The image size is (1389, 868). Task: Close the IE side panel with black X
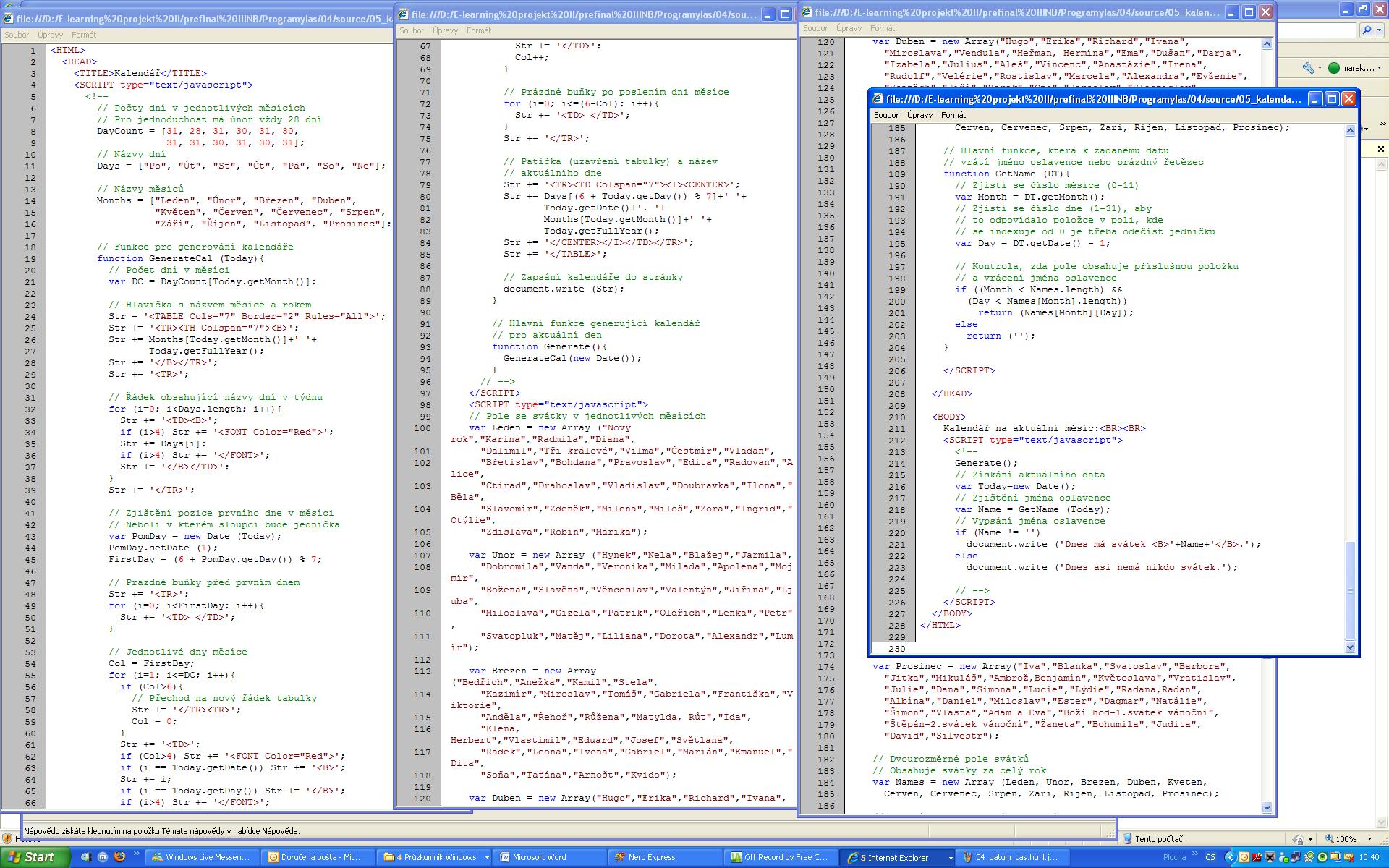pos(1381,149)
